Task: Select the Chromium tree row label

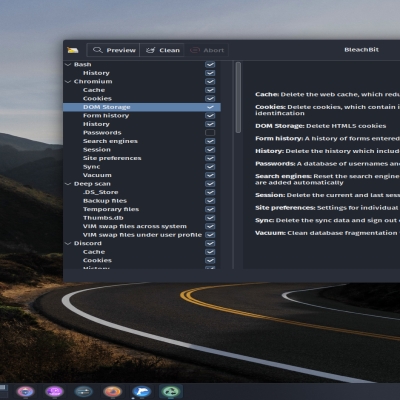Action: 93,81
